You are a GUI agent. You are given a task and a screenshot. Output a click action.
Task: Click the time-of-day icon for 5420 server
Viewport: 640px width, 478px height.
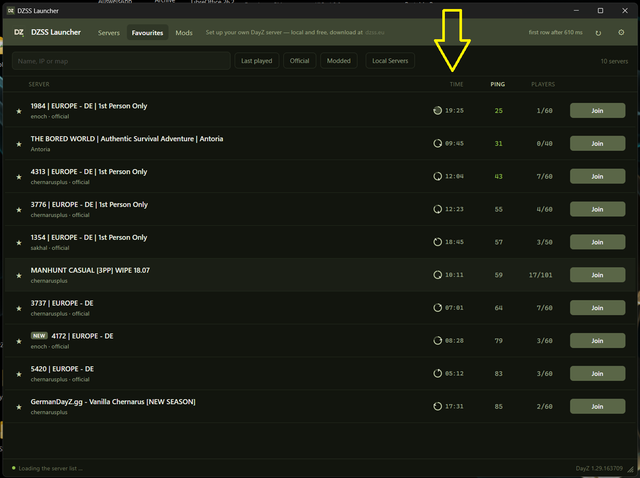click(x=437, y=374)
